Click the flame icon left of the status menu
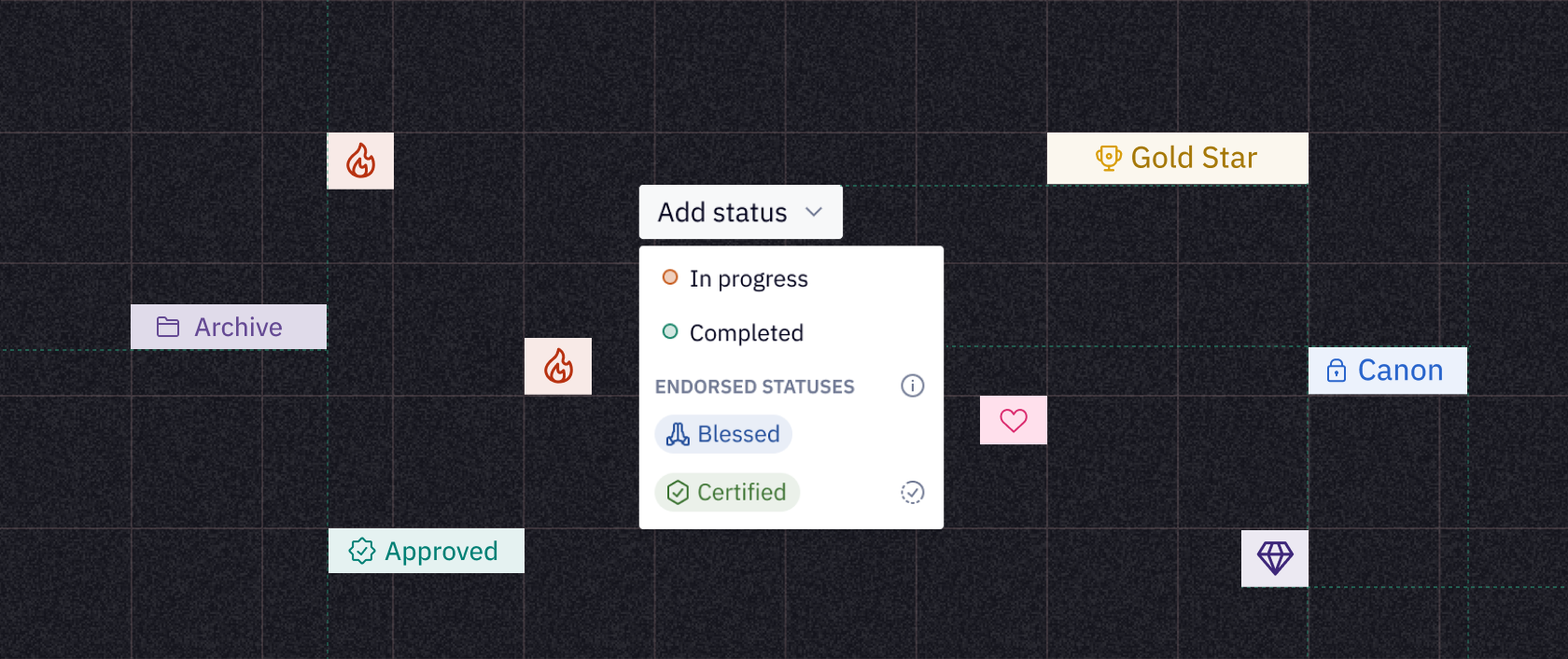Image resolution: width=1568 pixels, height=659 pixels. pos(558,366)
